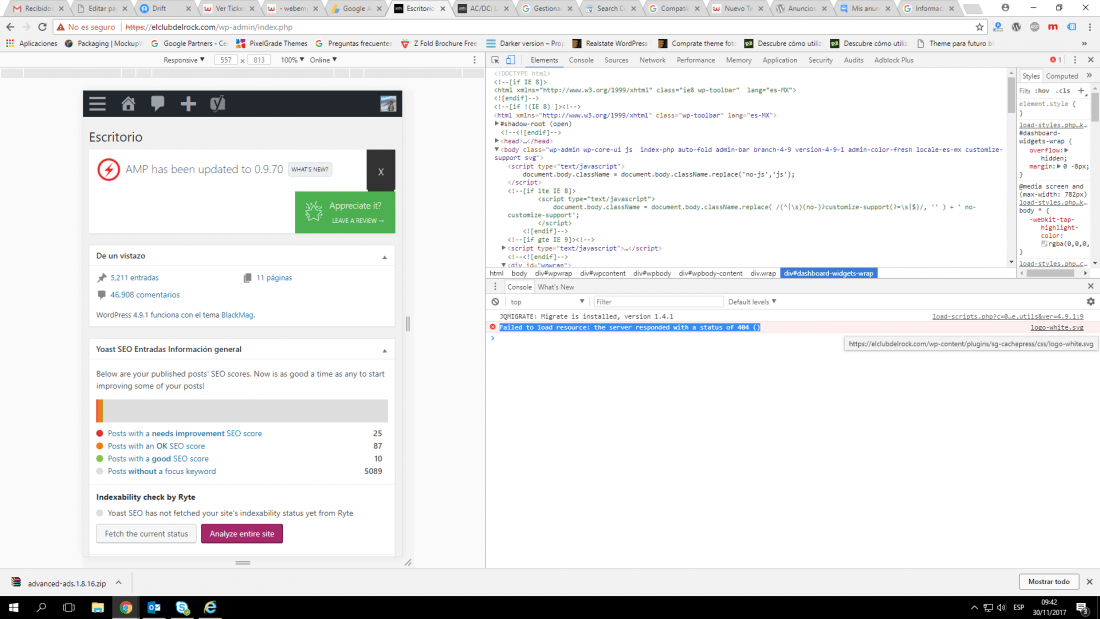Toggle the :hov element state panel
Screen dimensions: 1100x619
click(1043, 91)
